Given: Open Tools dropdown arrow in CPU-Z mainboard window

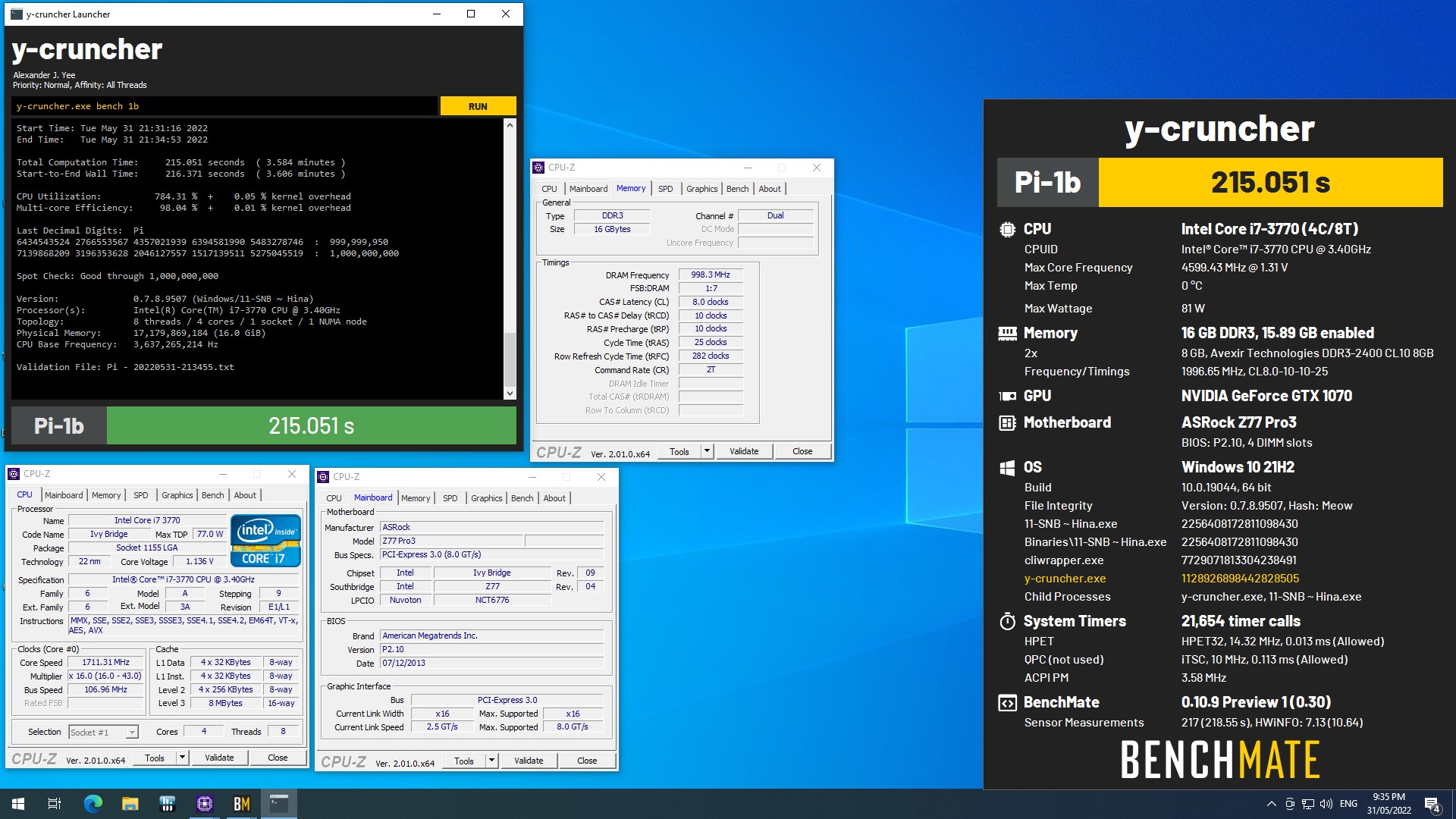Looking at the screenshot, I should point(491,761).
